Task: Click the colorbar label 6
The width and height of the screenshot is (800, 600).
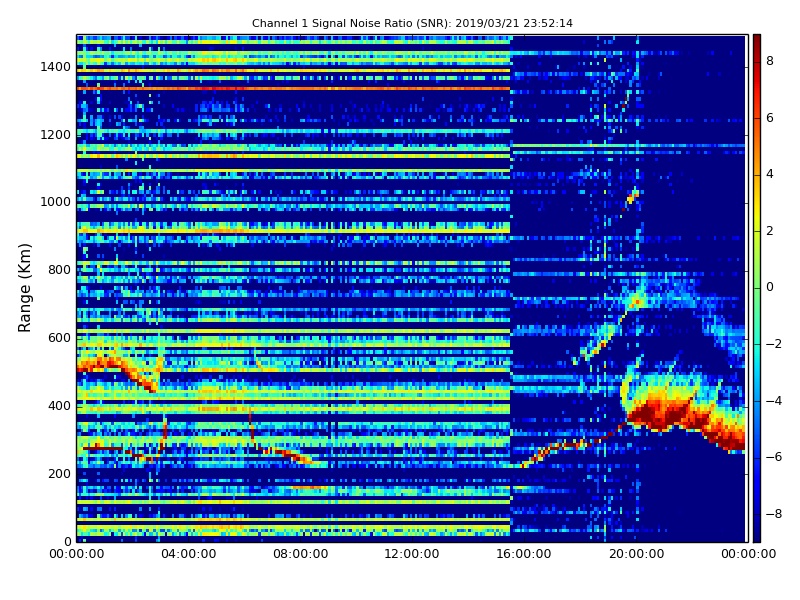Action: [x=770, y=118]
